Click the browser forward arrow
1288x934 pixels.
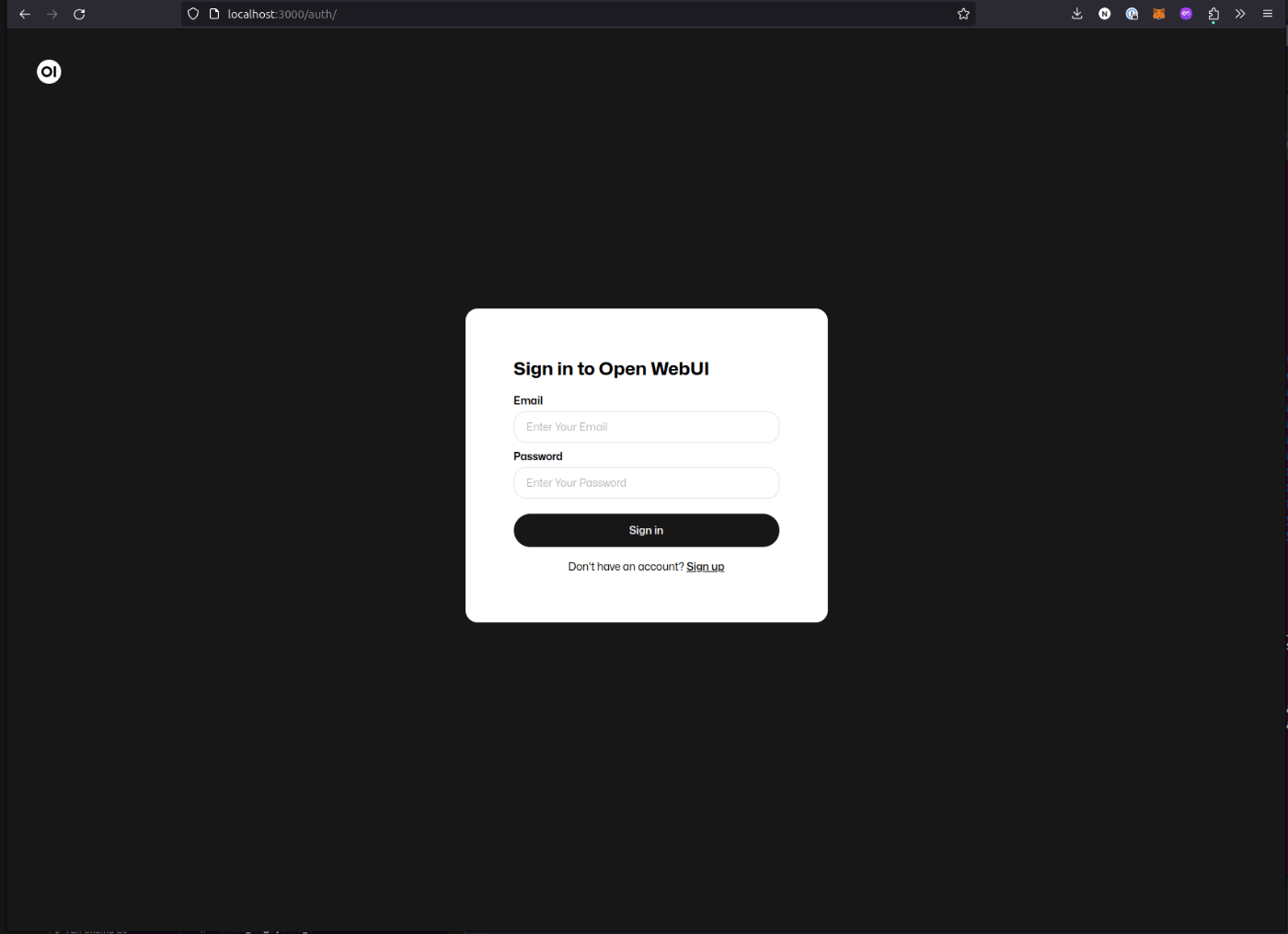52,14
